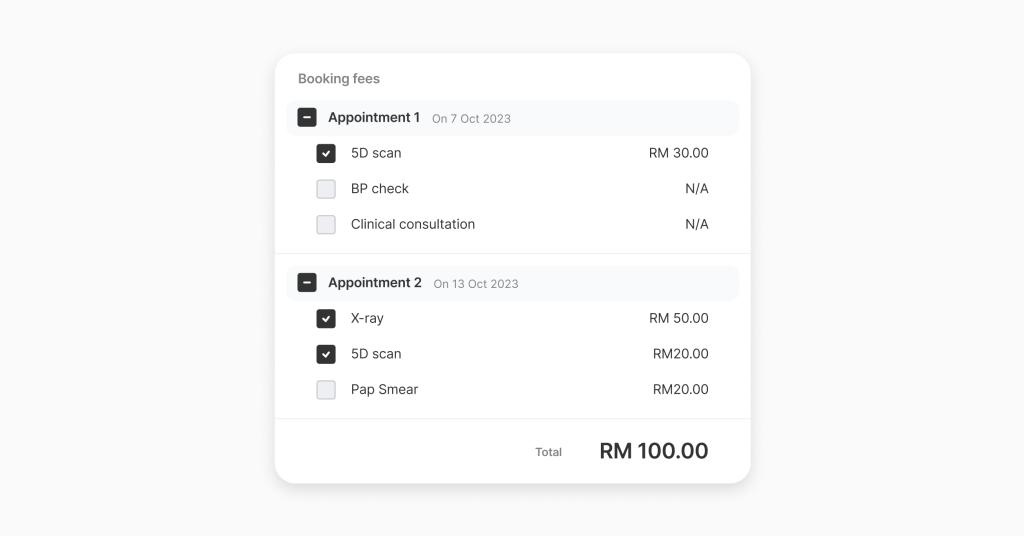The image size is (1024, 536).
Task: Uncheck 5D scan under Appointment 2
Action: point(326,354)
